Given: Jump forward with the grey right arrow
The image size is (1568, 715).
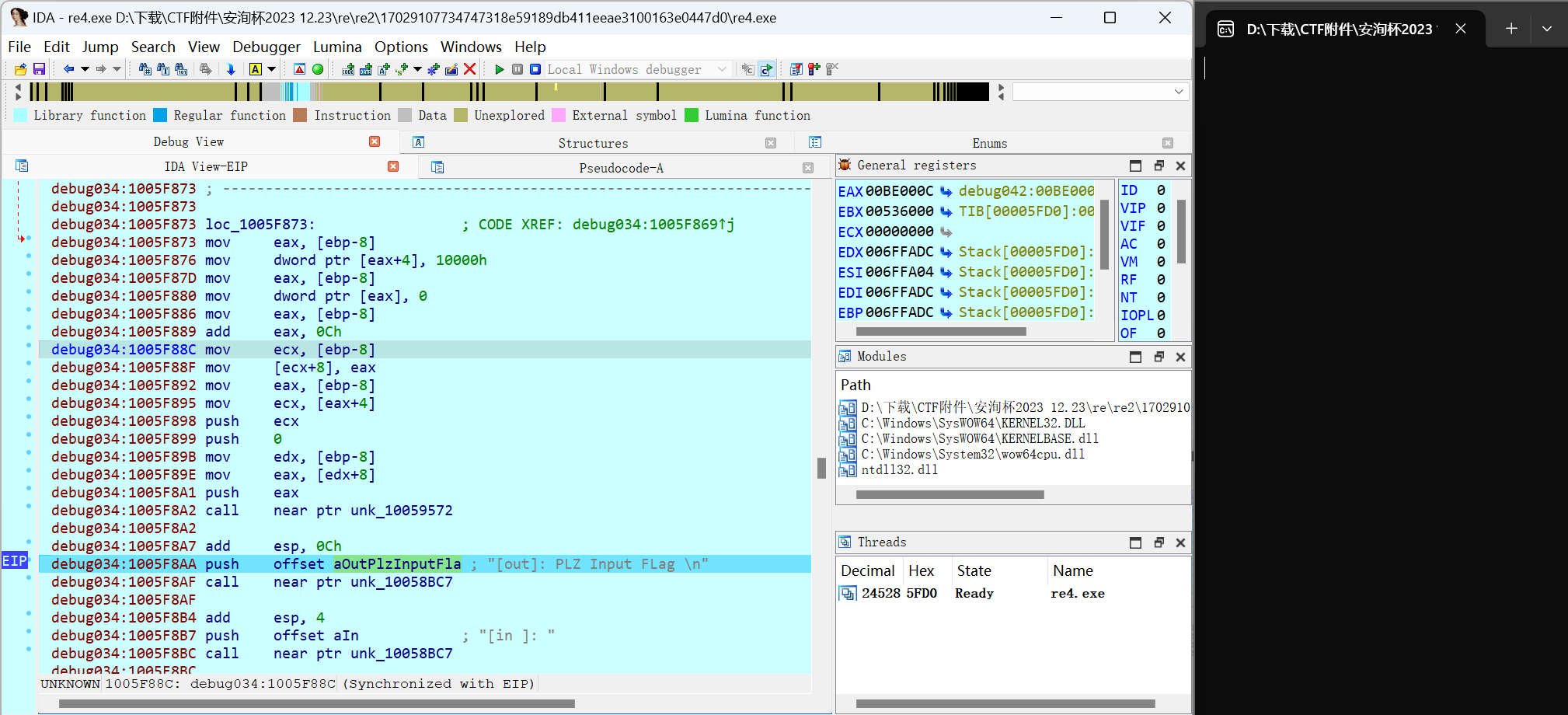Looking at the screenshot, I should click(101, 69).
